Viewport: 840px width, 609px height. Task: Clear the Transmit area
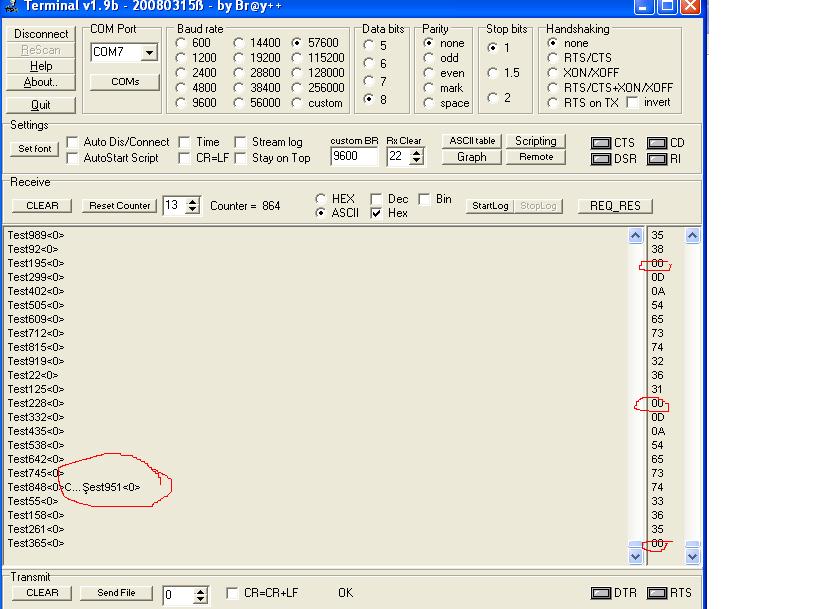tap(42, 593)
